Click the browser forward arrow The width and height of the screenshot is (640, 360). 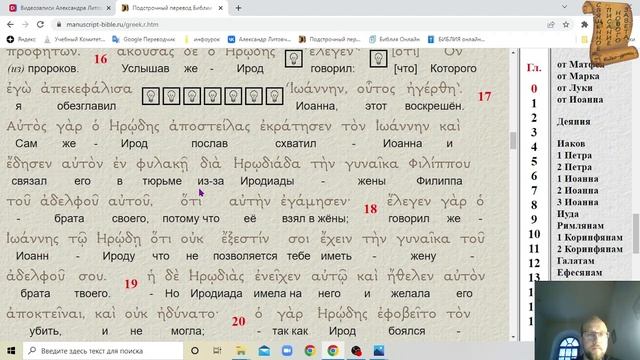click(25, 24)
